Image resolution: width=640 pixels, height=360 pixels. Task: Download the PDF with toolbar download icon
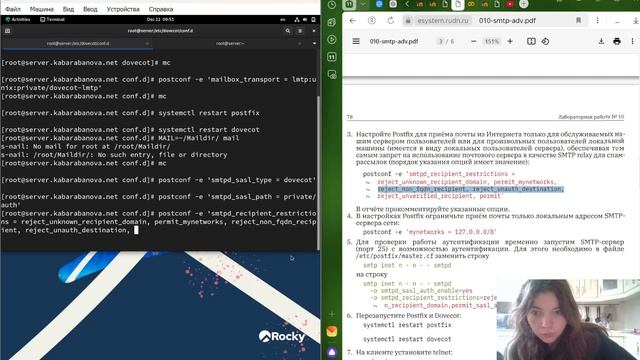pos(601,41)
